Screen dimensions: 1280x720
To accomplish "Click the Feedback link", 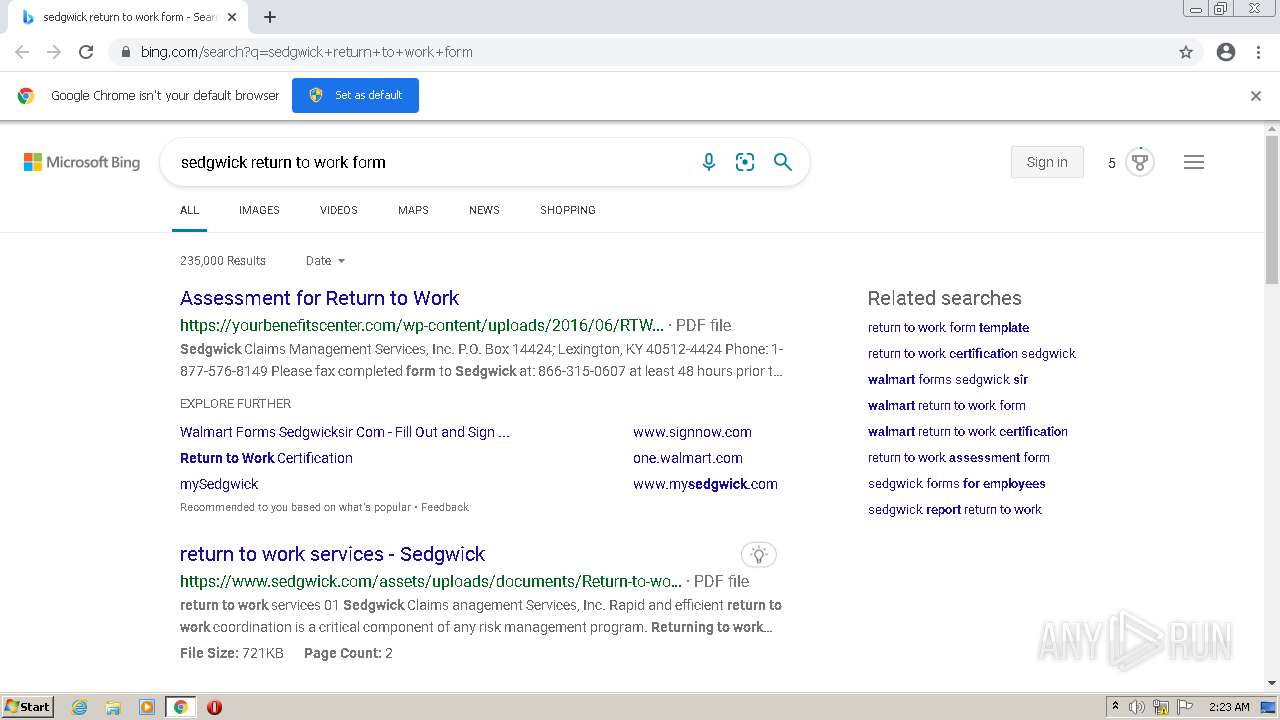I will pyautogui.click(x=445, y=507).
